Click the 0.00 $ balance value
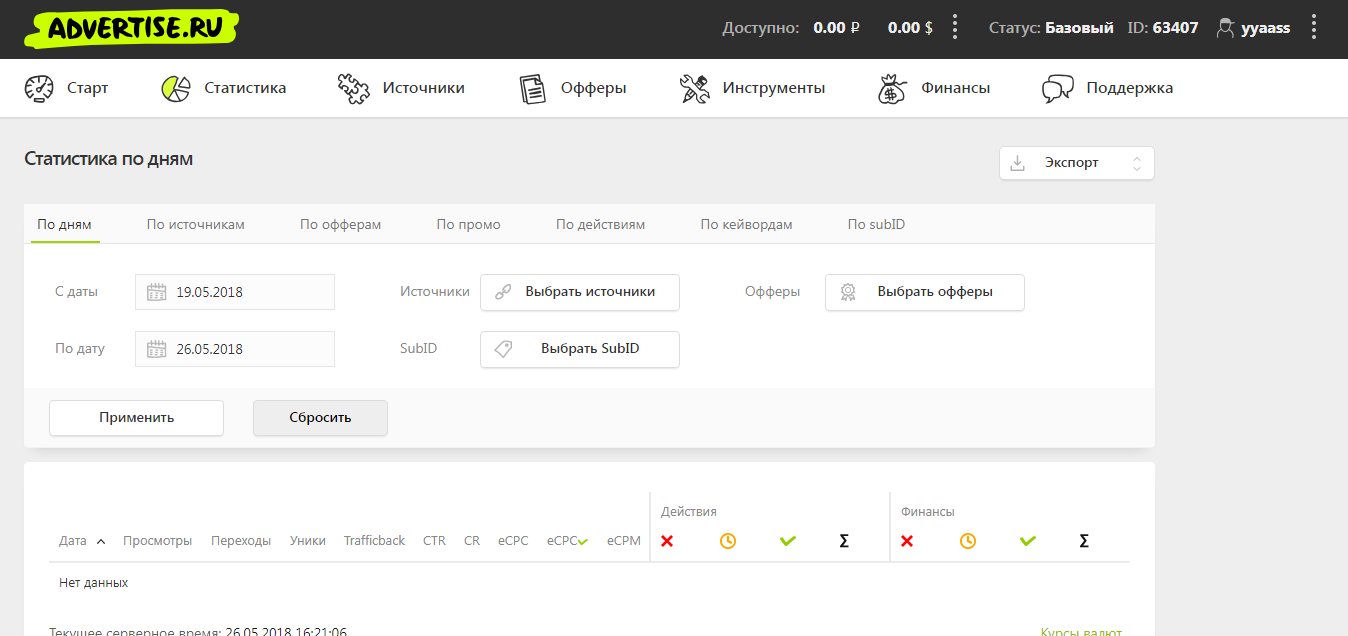Screen dimensions: 1348x636 [910, 28]
